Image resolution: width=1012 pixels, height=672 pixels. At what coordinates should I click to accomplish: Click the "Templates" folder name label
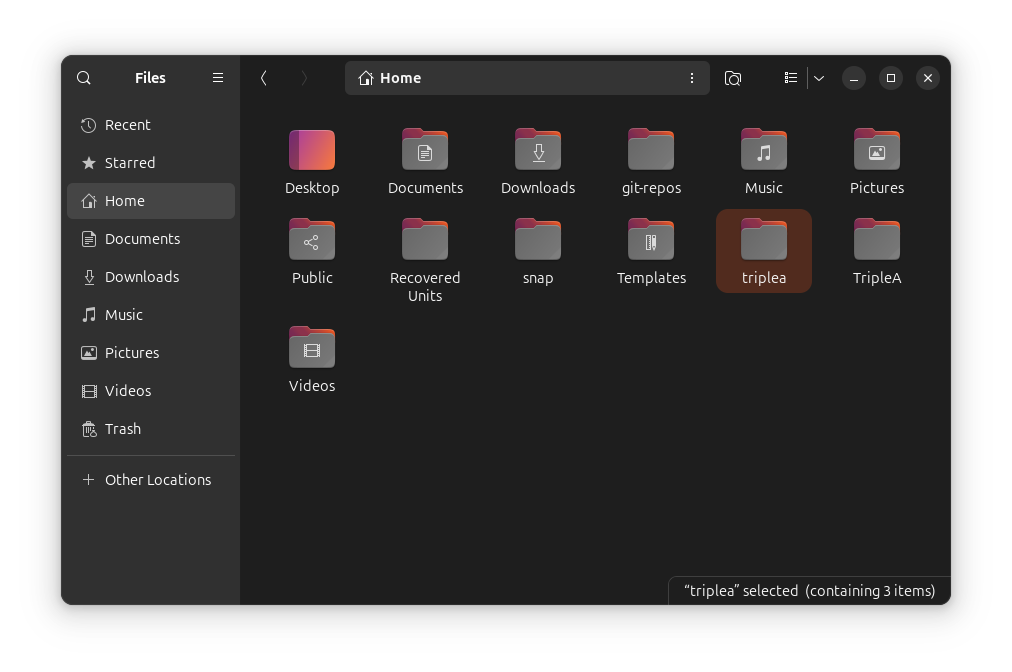[x=651, y=278]
